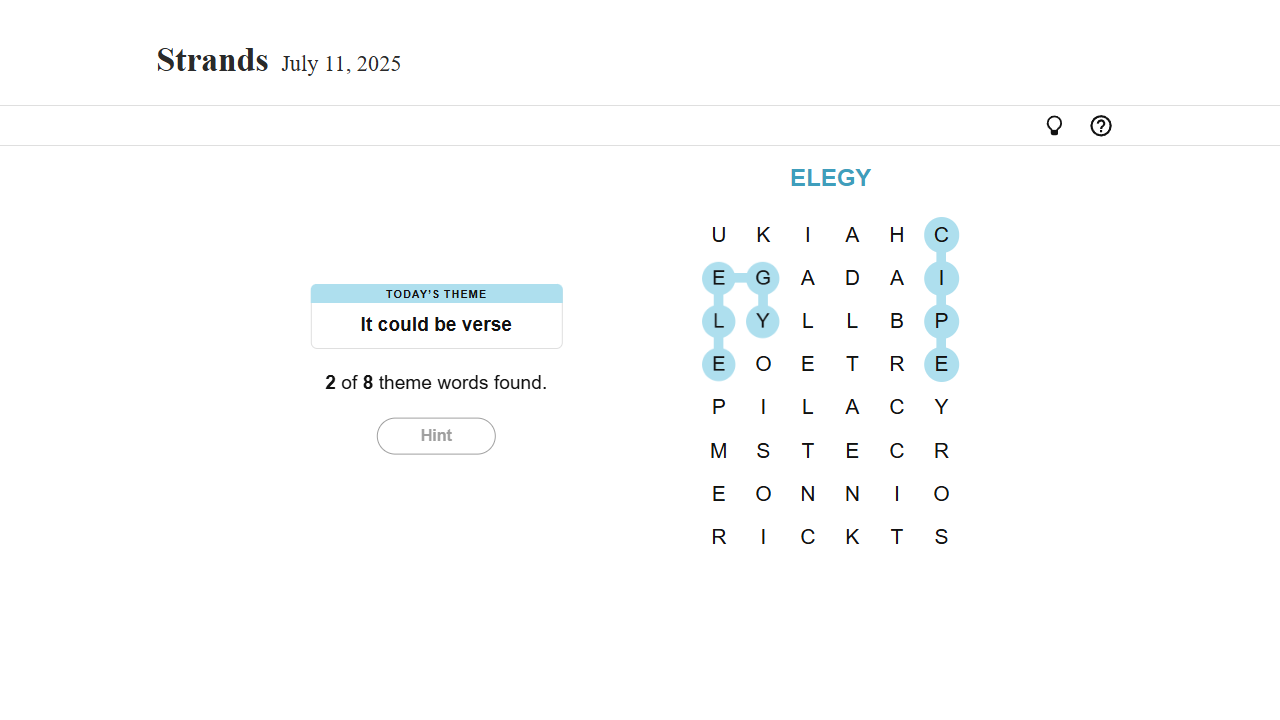
Task: Tap the highlighted letter P
Action: click(x=941, y=321)
